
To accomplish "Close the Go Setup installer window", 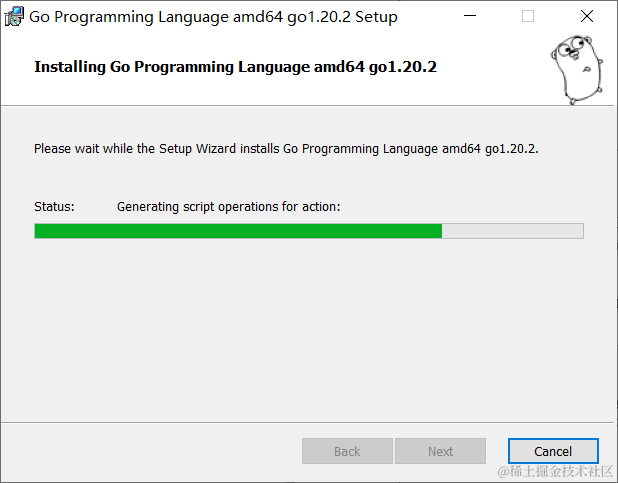I will (587, 16).
